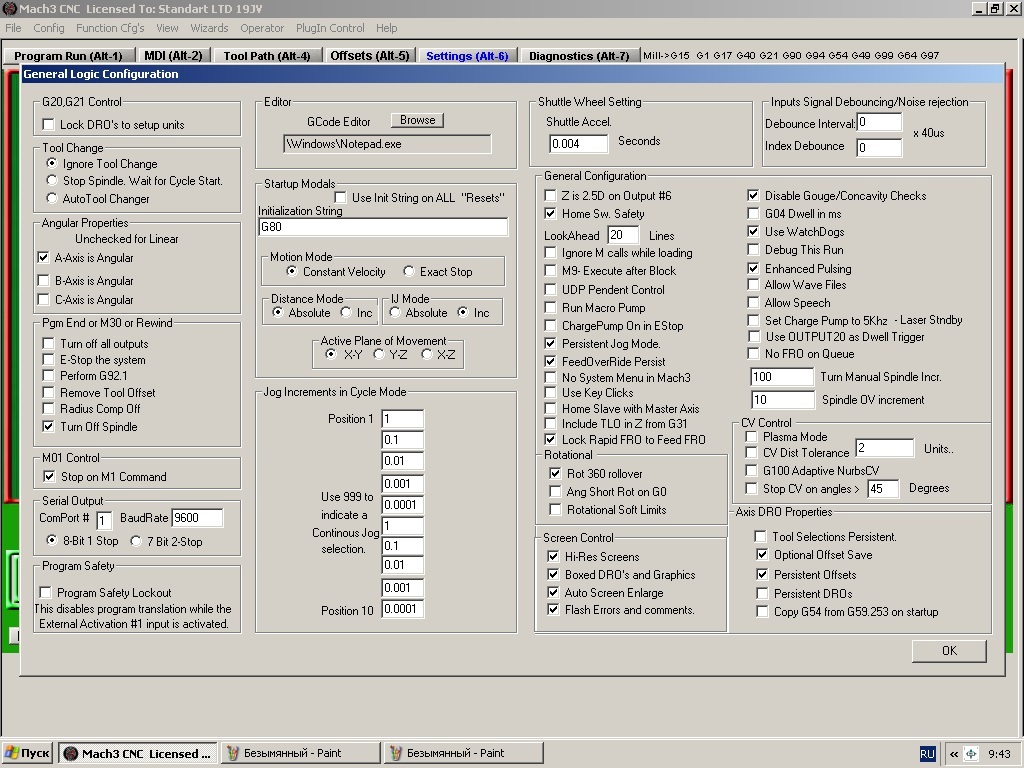
Task: Enable Run Macro Pump
Action: 550,307
